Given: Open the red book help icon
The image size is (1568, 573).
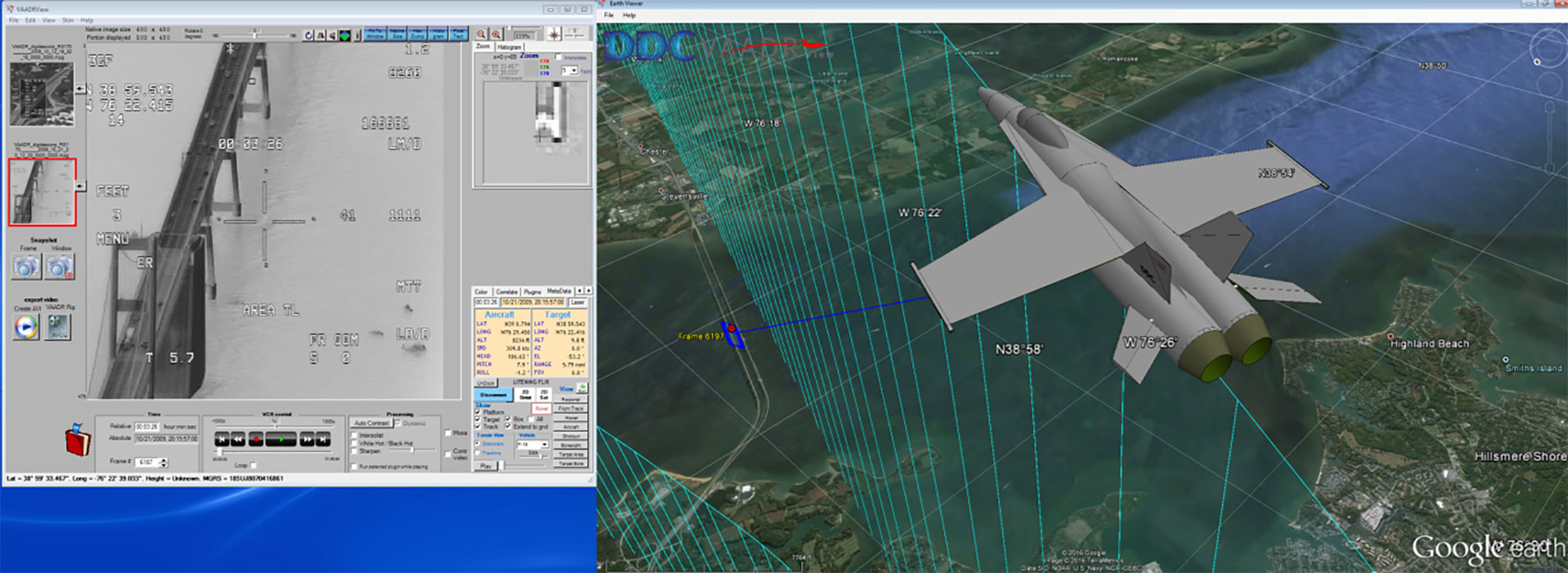Looking at the screenshot, I should tap(77, 440).
